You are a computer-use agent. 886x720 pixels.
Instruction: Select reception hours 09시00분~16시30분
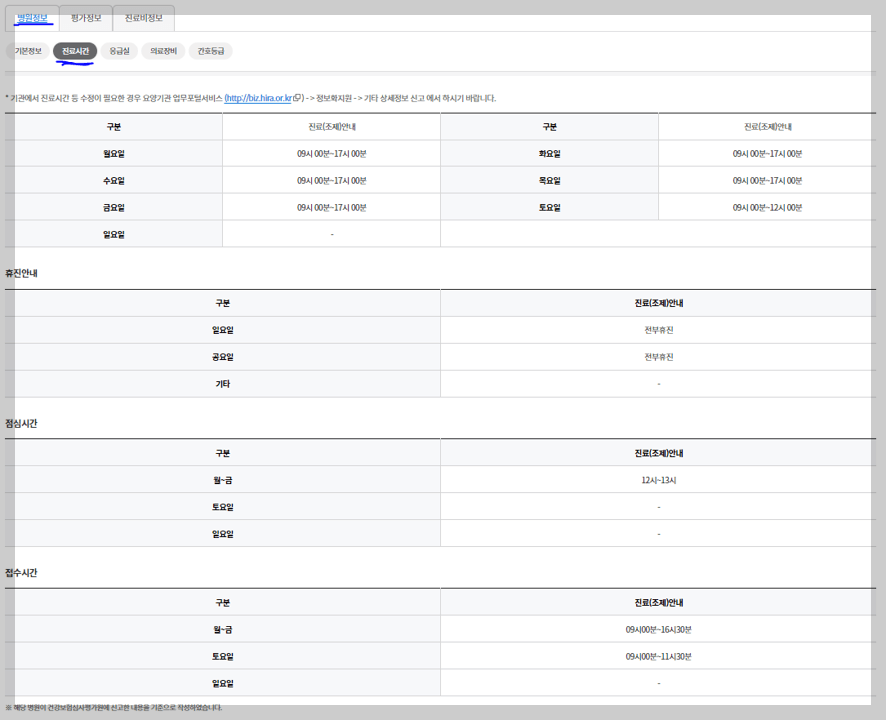coord(659,630)
